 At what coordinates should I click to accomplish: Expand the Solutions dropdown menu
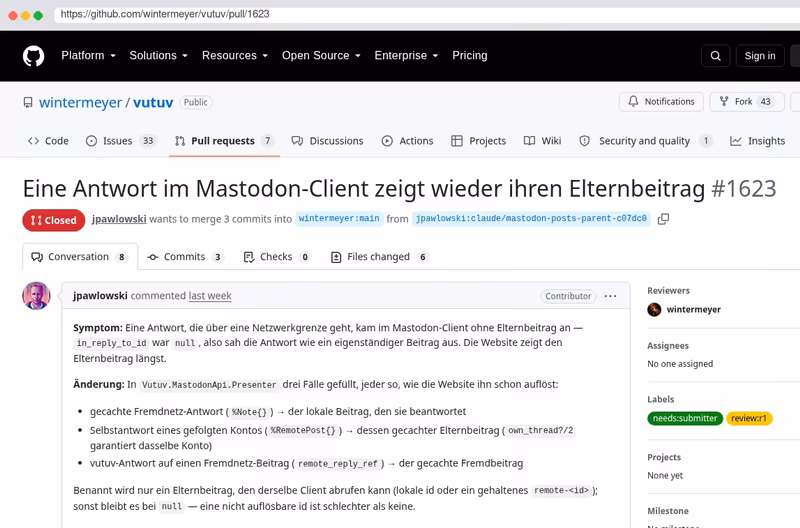point(158,56)
